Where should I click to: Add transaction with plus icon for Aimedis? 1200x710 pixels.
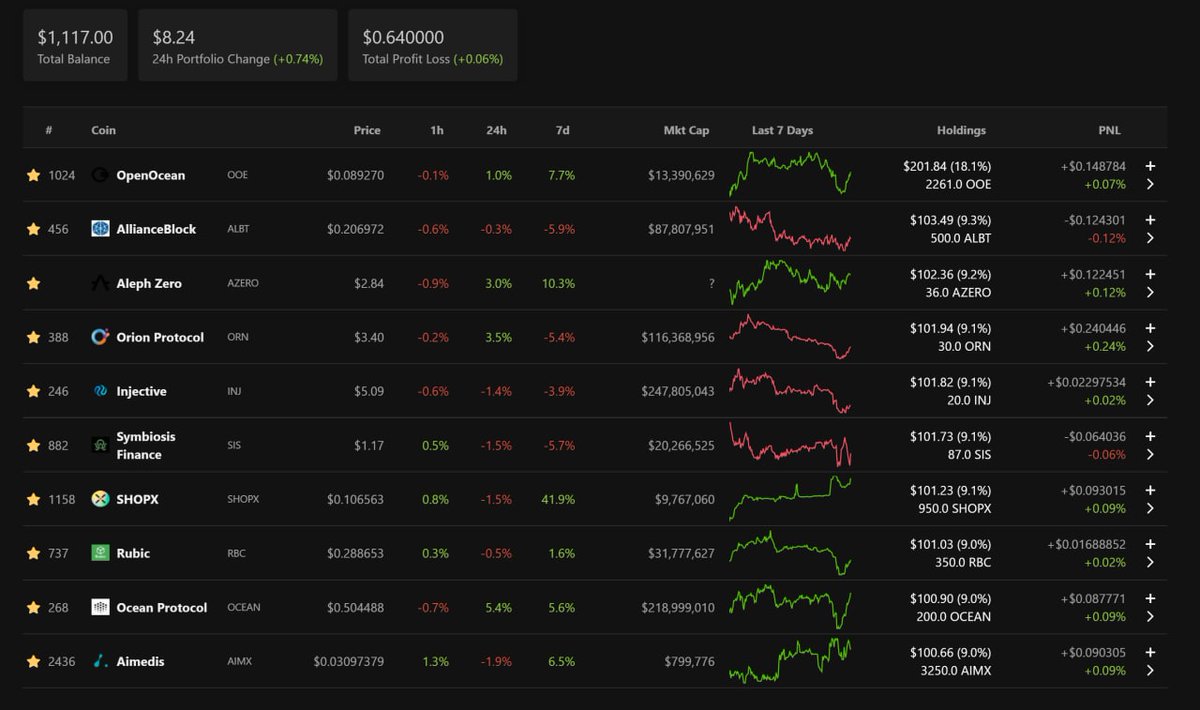[x=1150, y=652]
